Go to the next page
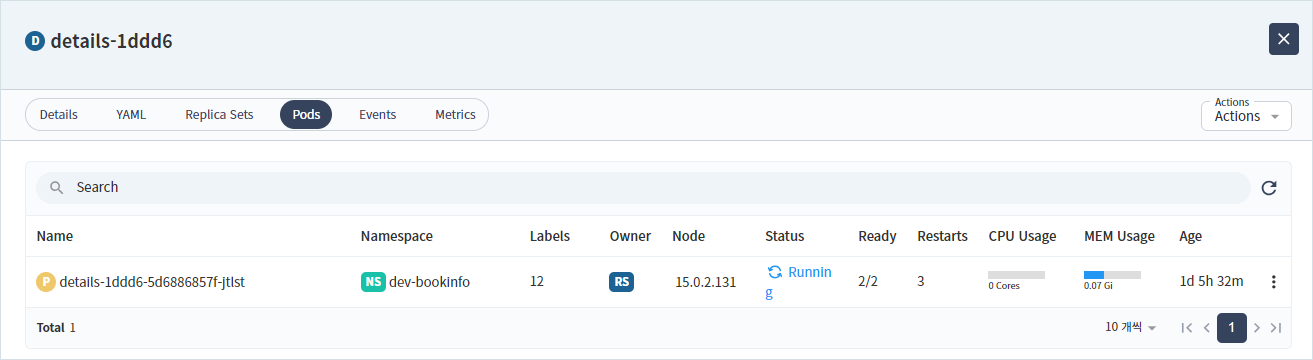This screenshot has height=360, width=1313. [1257, 328]
